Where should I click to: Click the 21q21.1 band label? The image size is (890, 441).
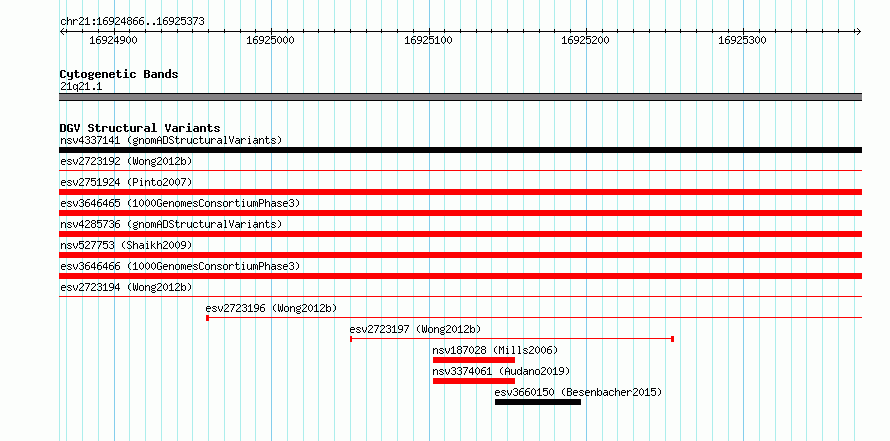[x=81, y=87]
